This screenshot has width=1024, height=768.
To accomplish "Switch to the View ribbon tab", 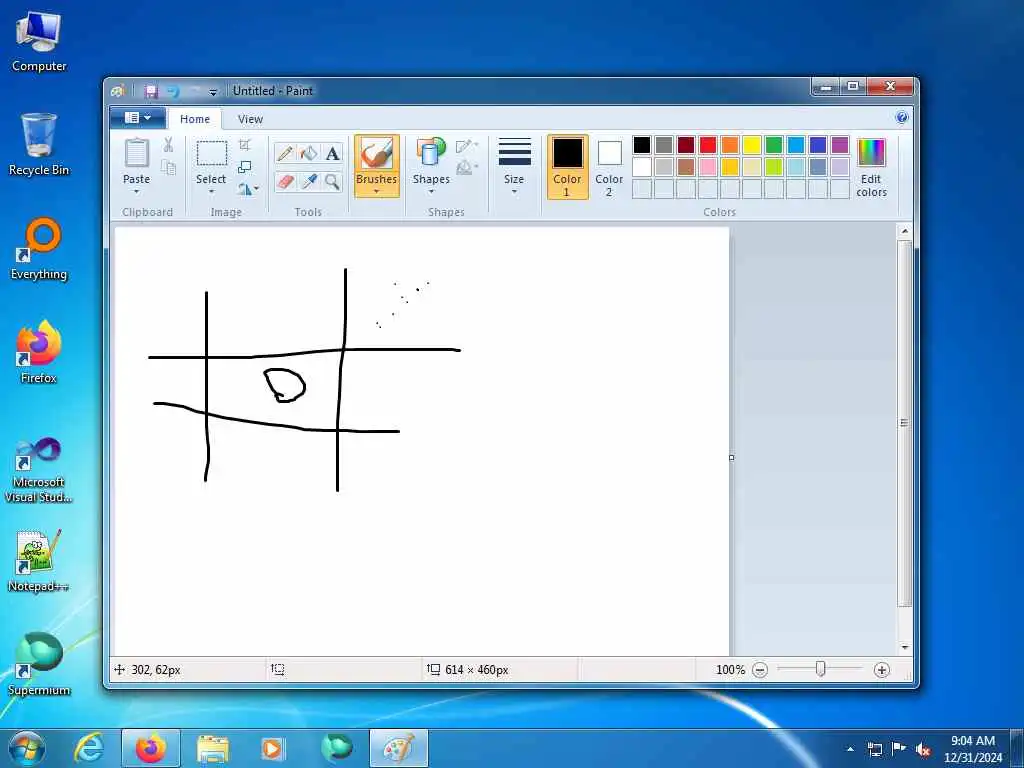I will pos(250,119).
